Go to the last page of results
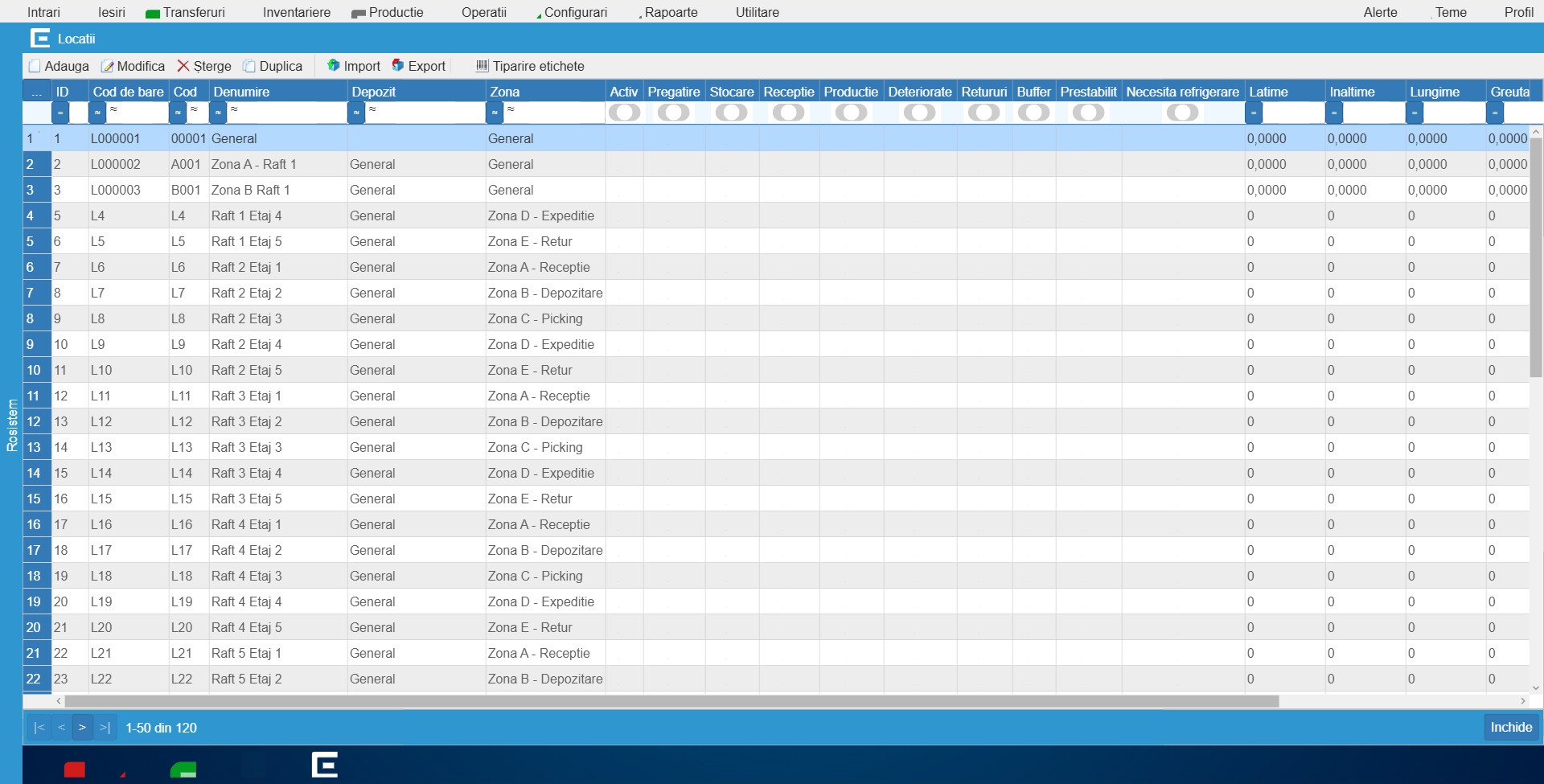The image size is (1544, 784). (x=105, y=728)
